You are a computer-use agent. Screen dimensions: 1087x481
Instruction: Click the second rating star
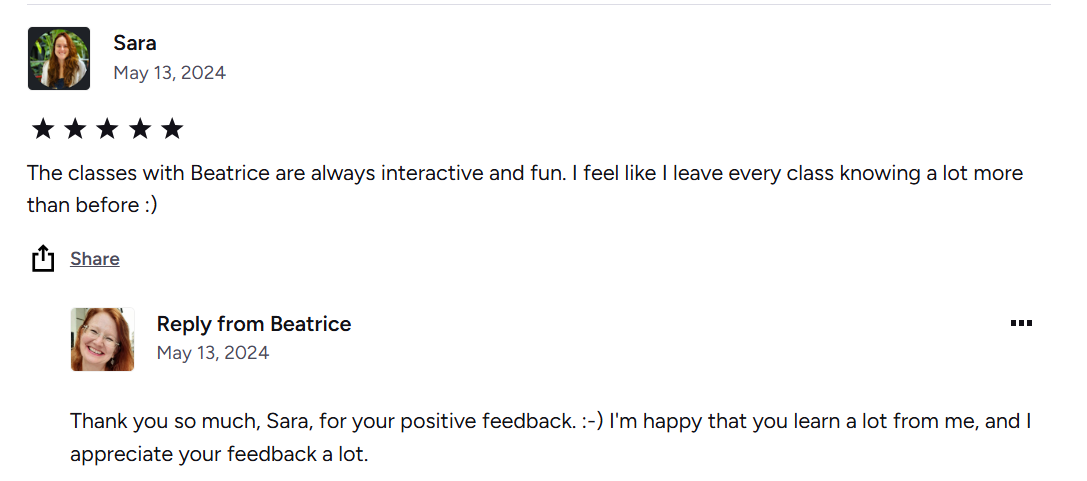pos(75,128)
